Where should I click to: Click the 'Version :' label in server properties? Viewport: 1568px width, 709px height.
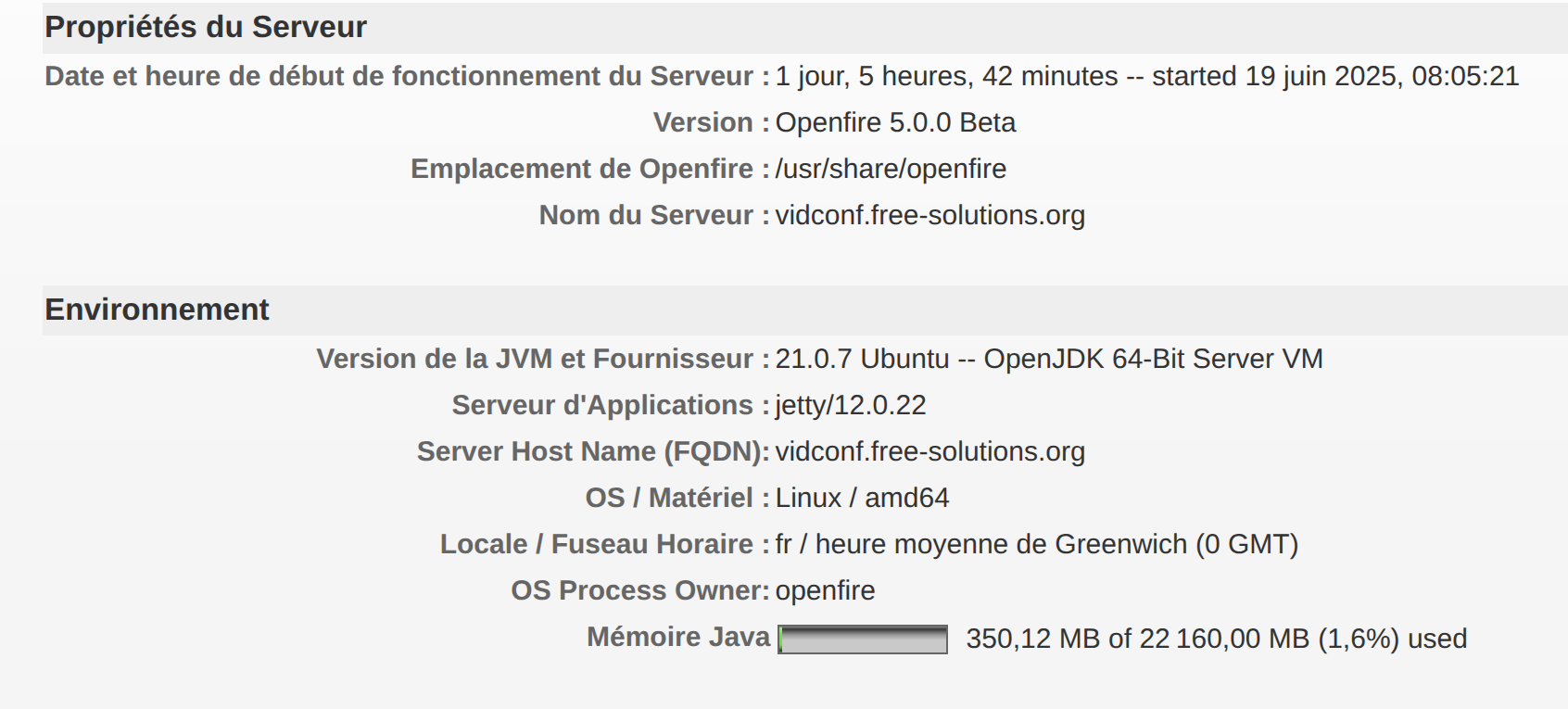point(711,122)
